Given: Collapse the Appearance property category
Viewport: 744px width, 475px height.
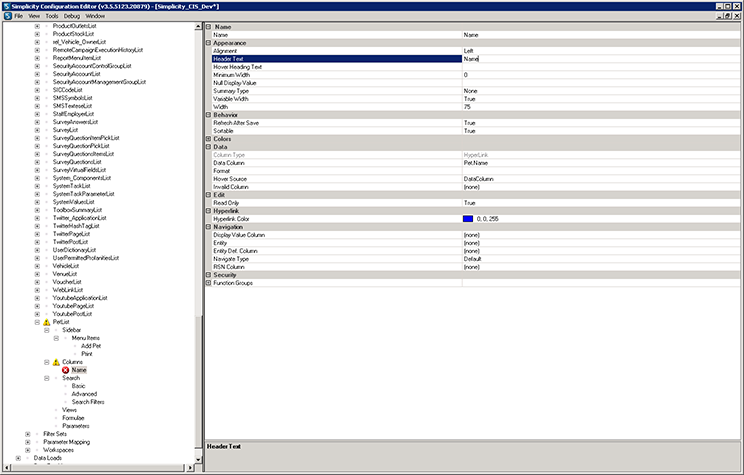Looking at the screenshot, I should click(208, 43).
